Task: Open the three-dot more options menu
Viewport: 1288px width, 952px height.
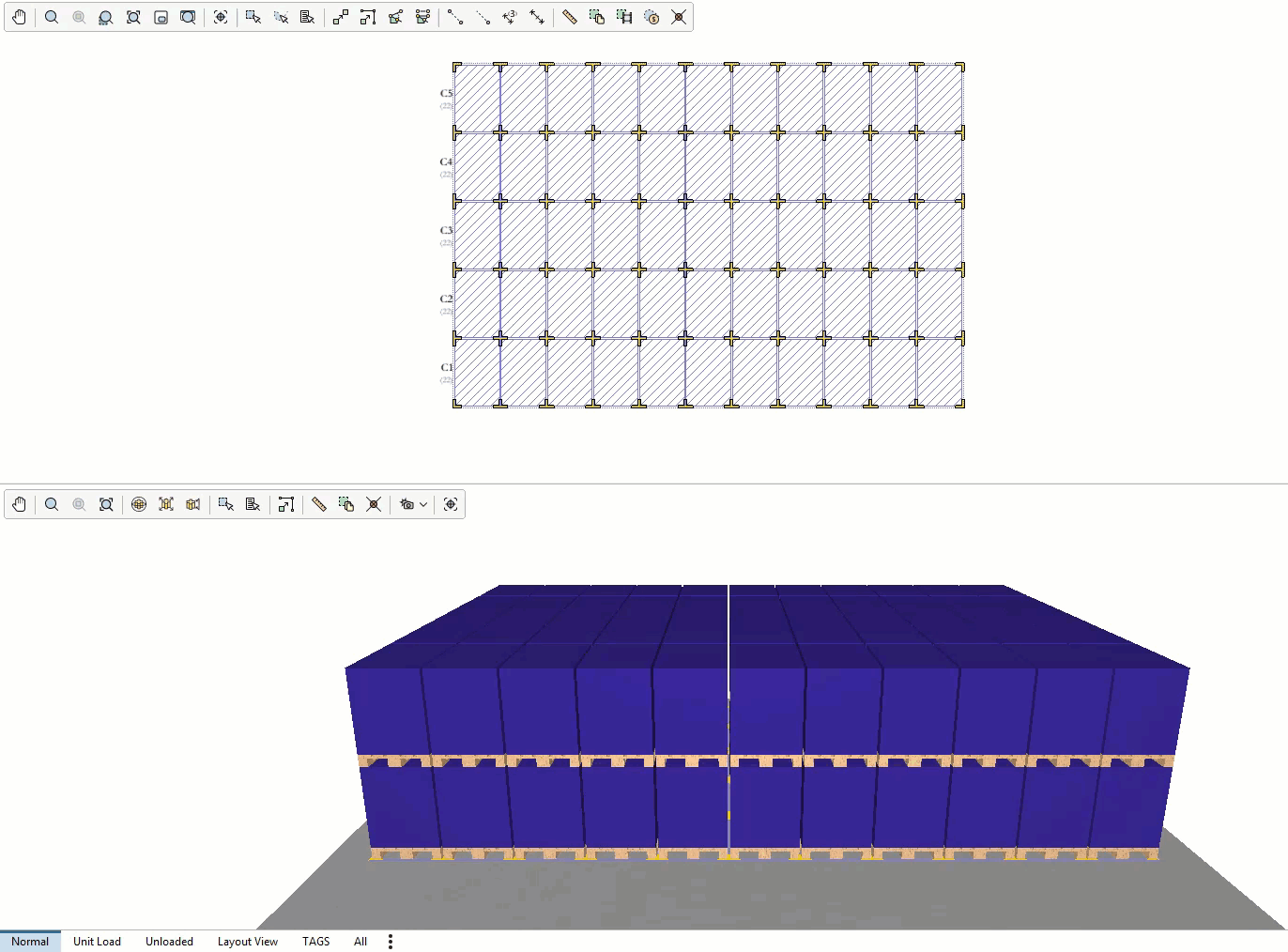Action: [391, 942]
